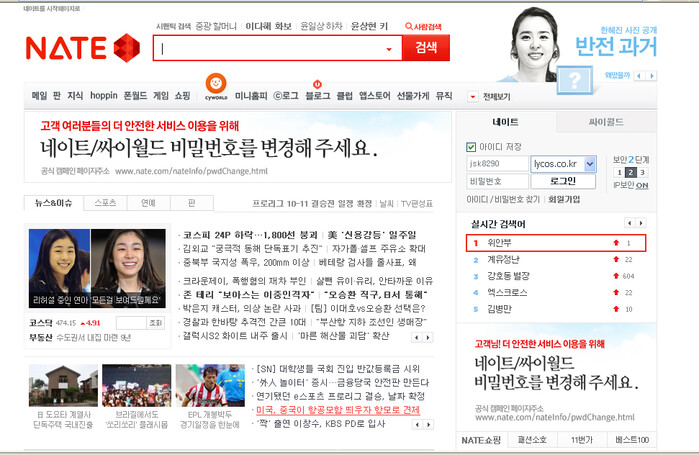This screenshot has height=455, width=699.
Task: Open the red underlined 미국, 중국이 headline
Action: (x=338, y=410)
